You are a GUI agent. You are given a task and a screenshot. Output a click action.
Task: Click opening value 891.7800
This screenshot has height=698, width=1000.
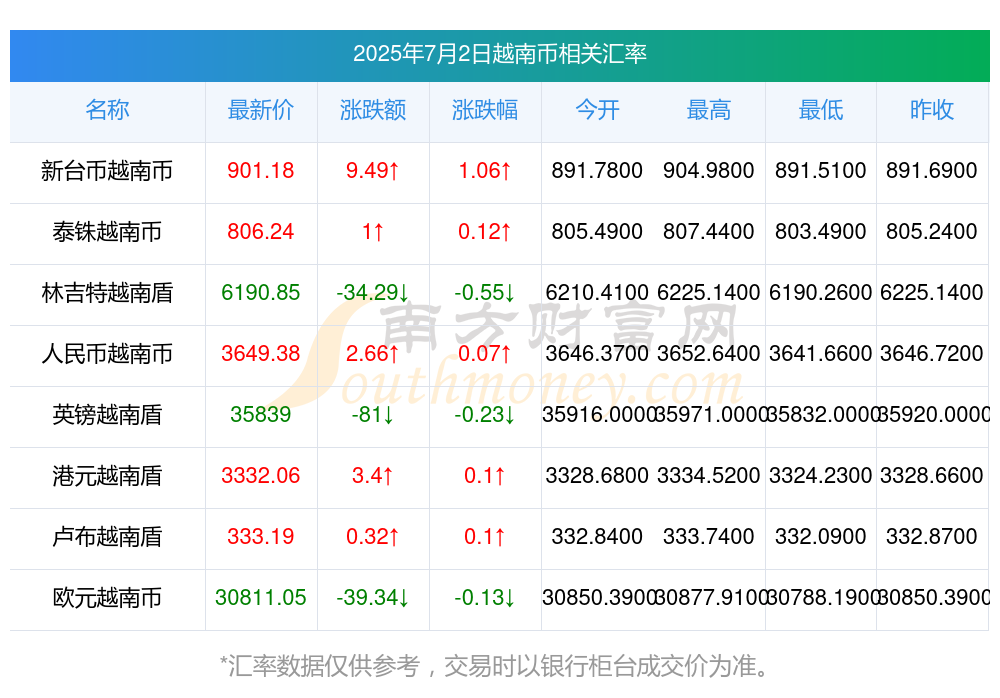(x=597, y=171)
